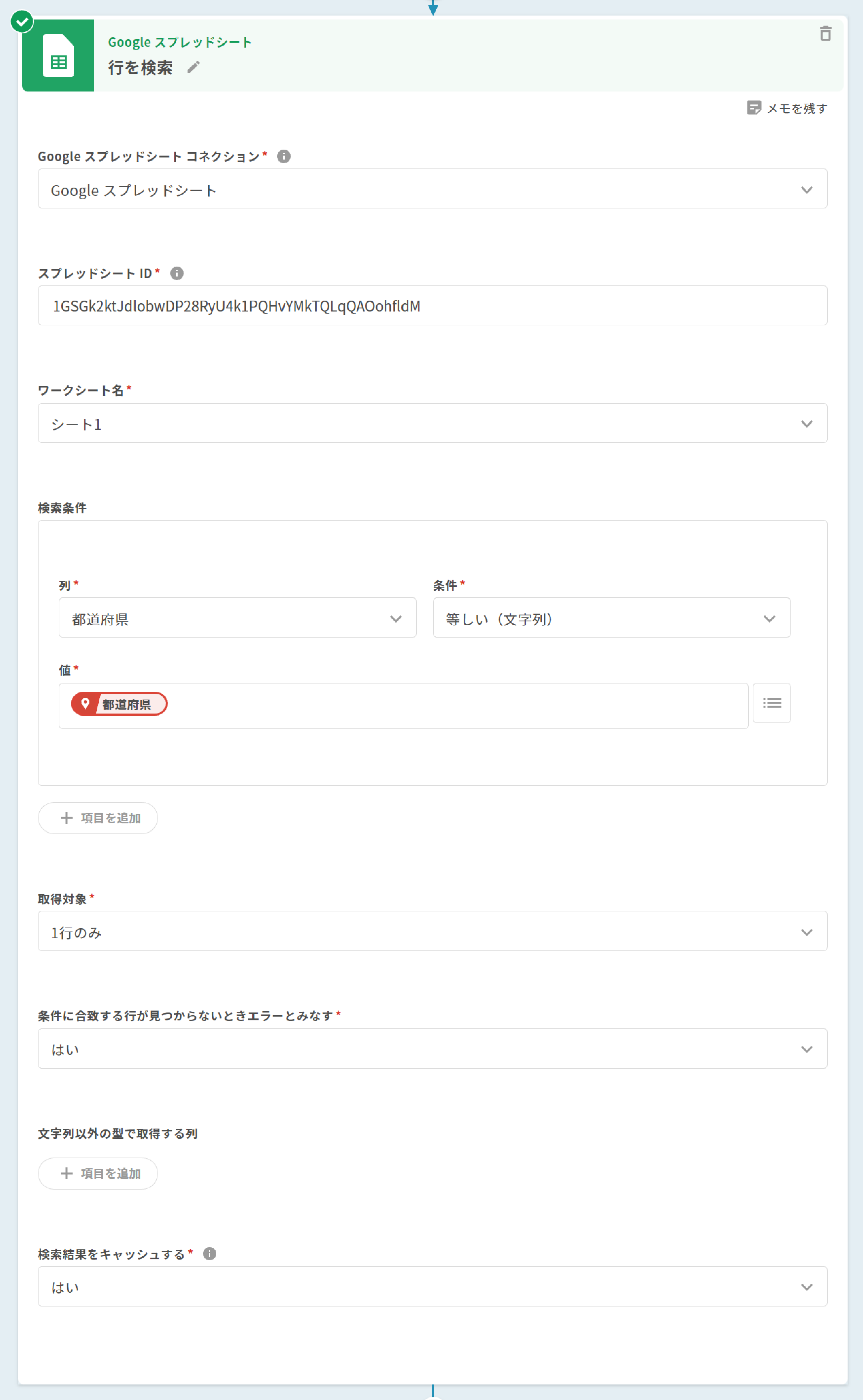
Task: Click the メモを残す note icon
Action: (753, 108)
